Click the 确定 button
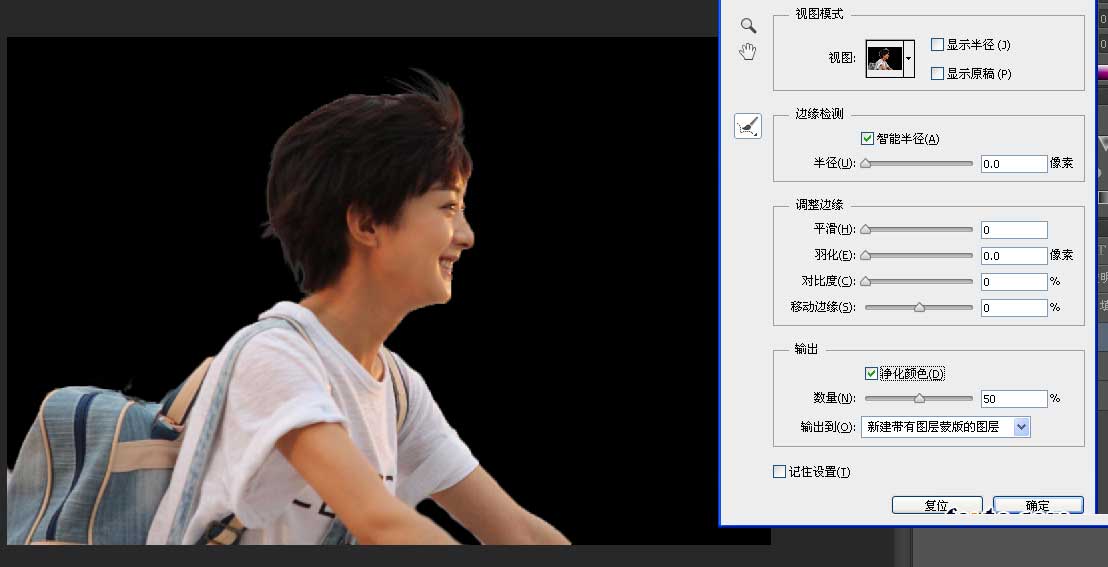Screen dimensions: 1108x567 coord(1038,505)
